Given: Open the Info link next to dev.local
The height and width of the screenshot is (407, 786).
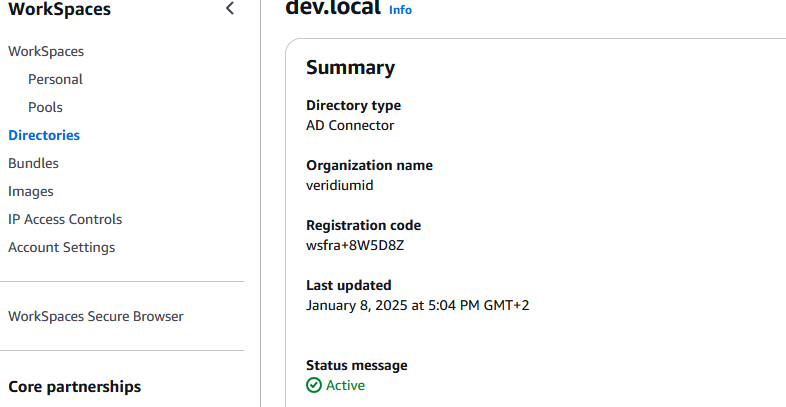Looking at the screenshot, I should click(400, 10).
